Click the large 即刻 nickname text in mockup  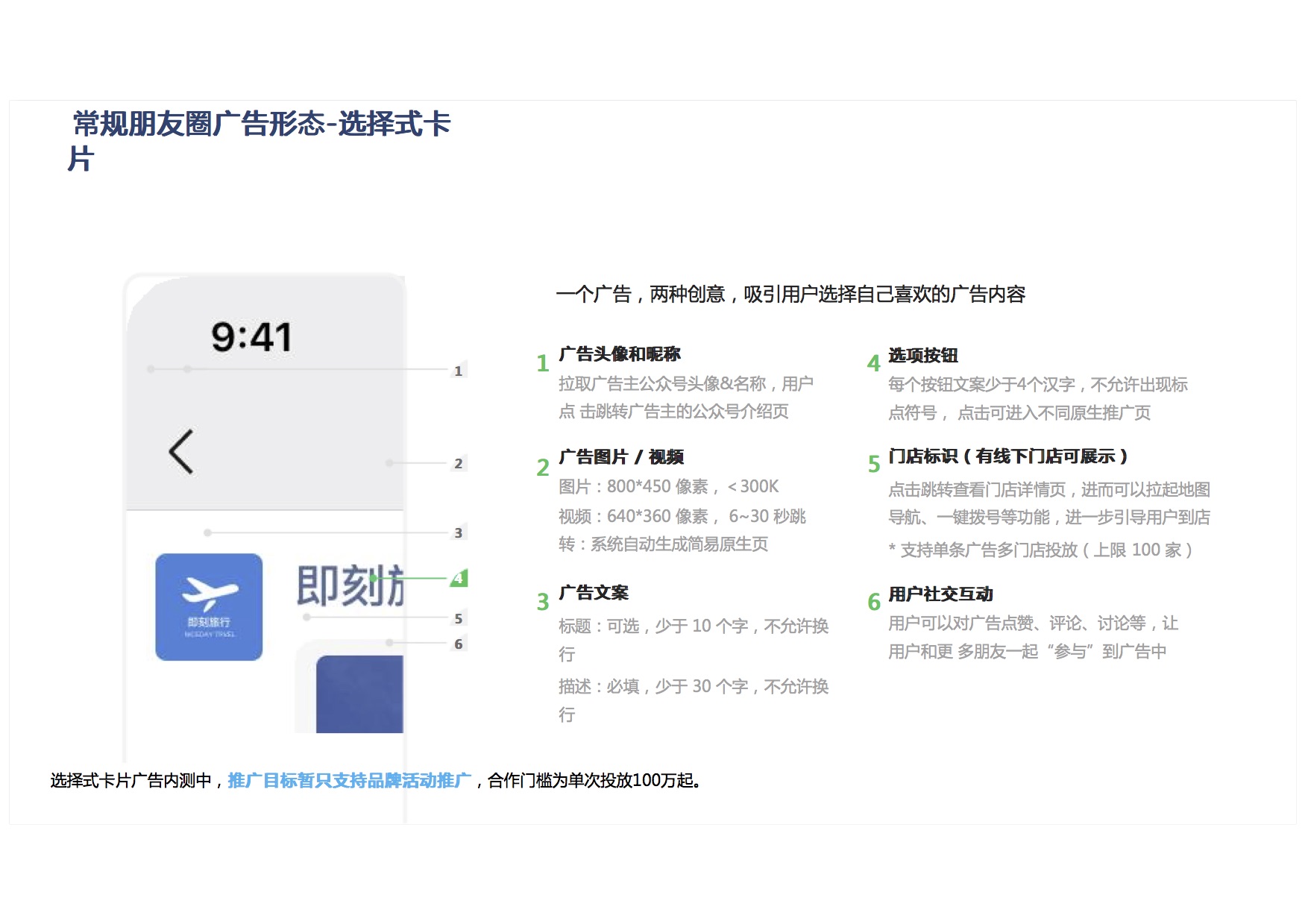[349, 586]
